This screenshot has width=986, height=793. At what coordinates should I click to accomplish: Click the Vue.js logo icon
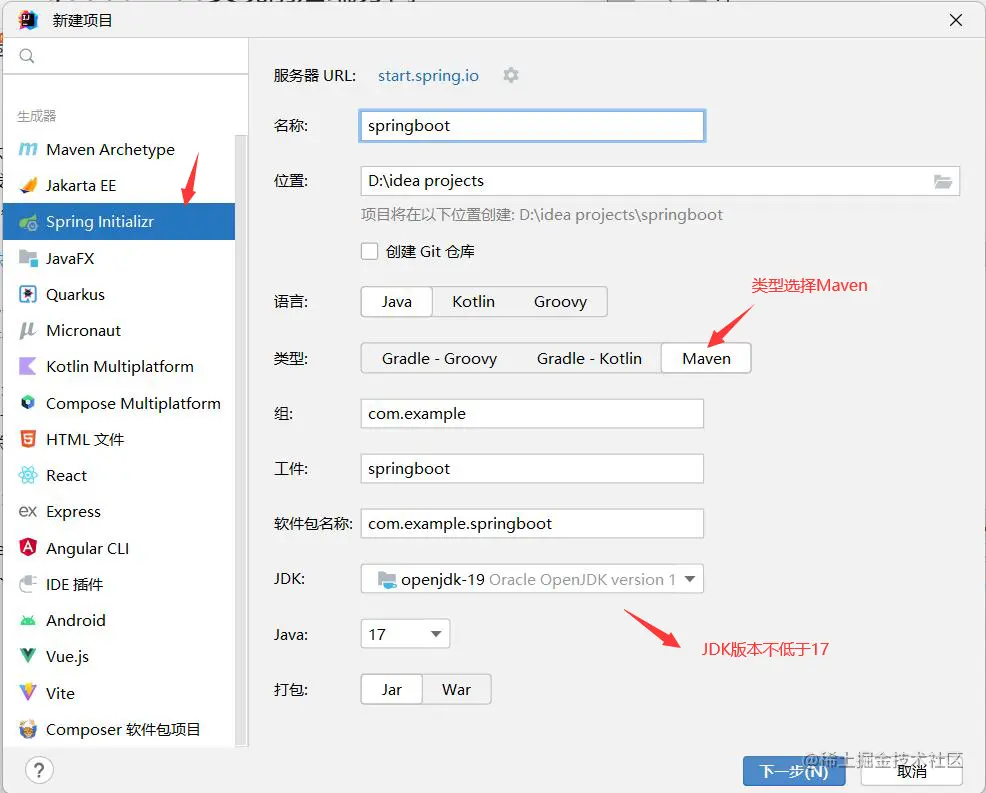point(28,656)
